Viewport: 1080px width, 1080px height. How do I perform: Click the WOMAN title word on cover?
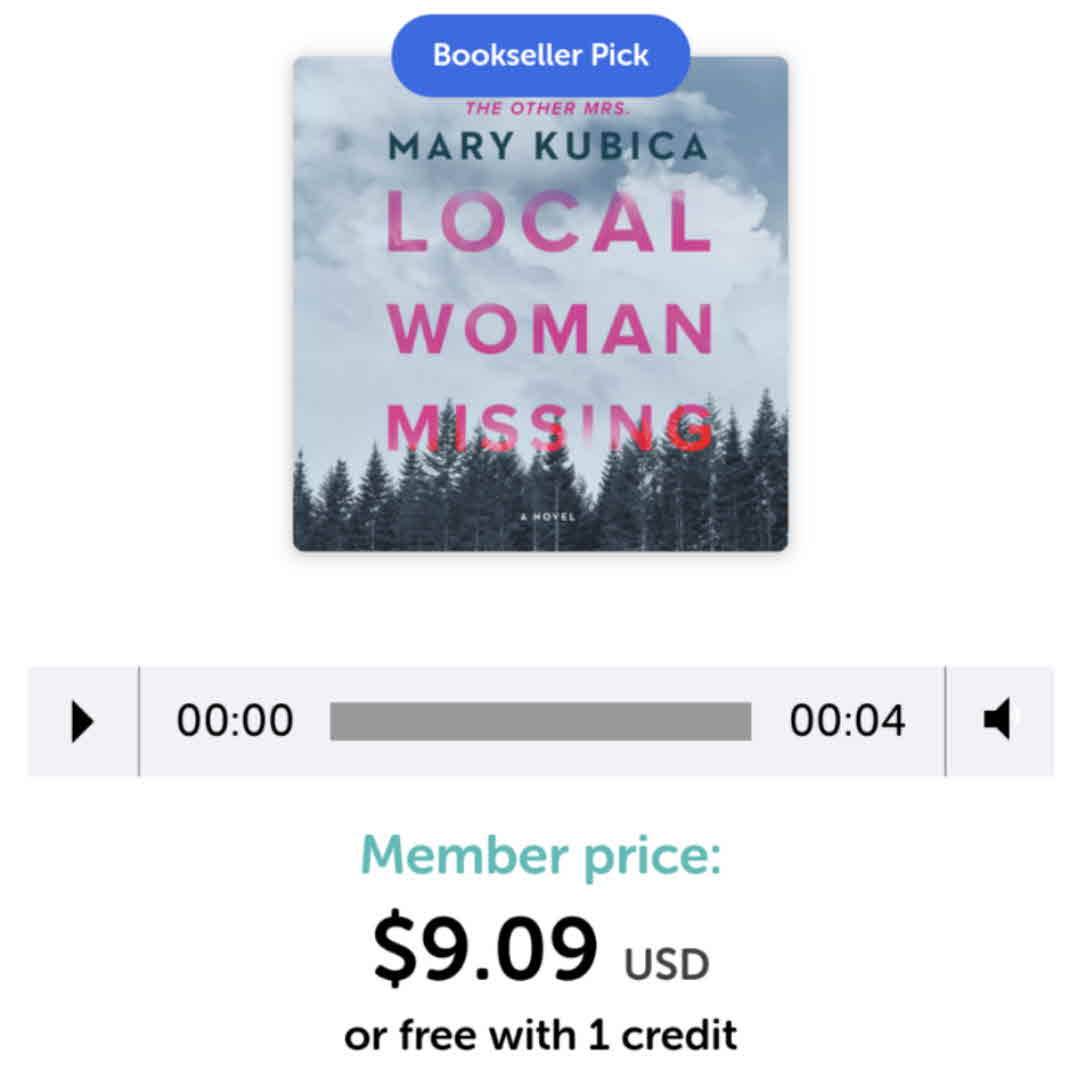click(x=550, y=329)
